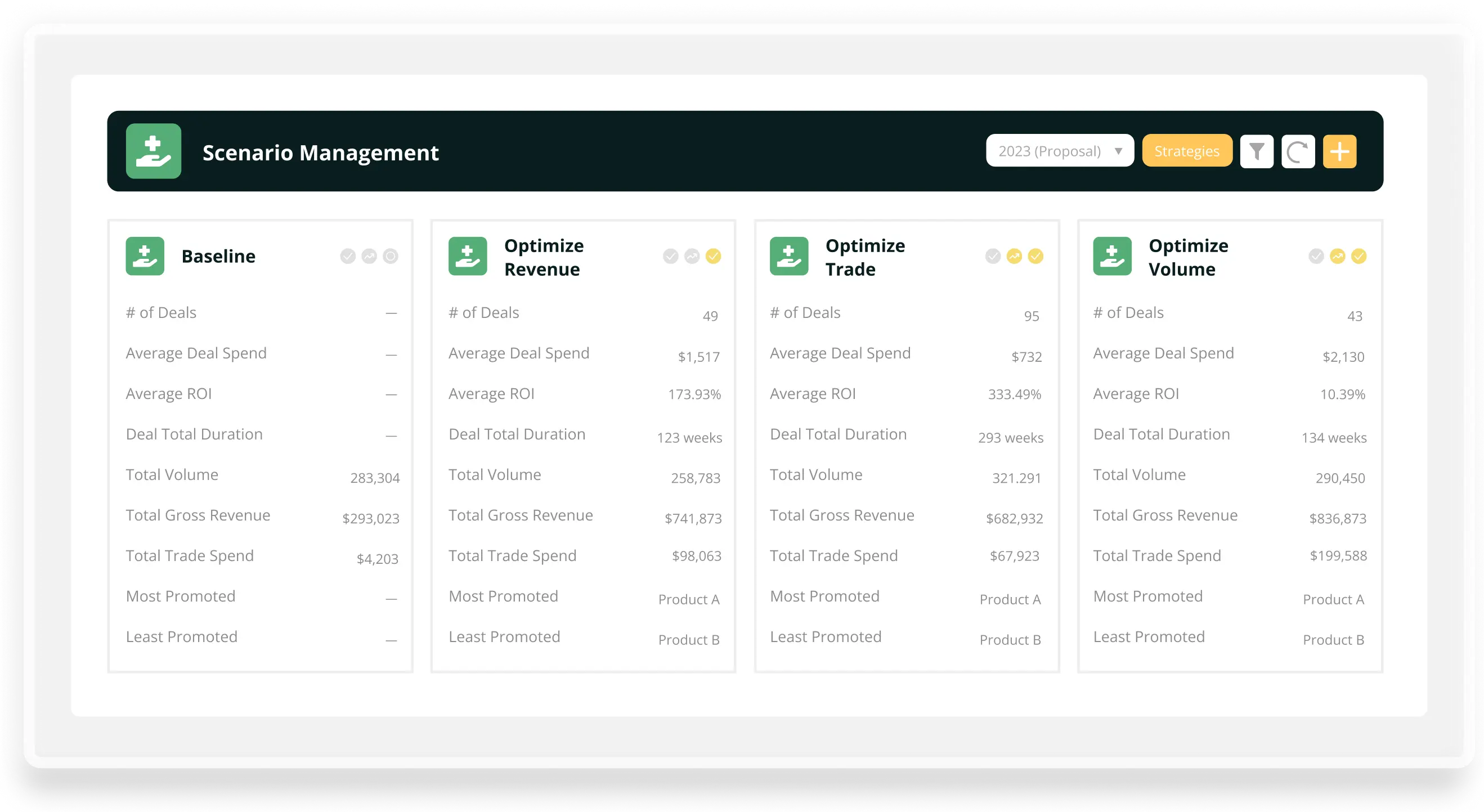Image resolution: width=1484 pixels, height=812 pixels.
Task: Open the filter options using the funnel icon
Action: click(x=1257, y=151)
